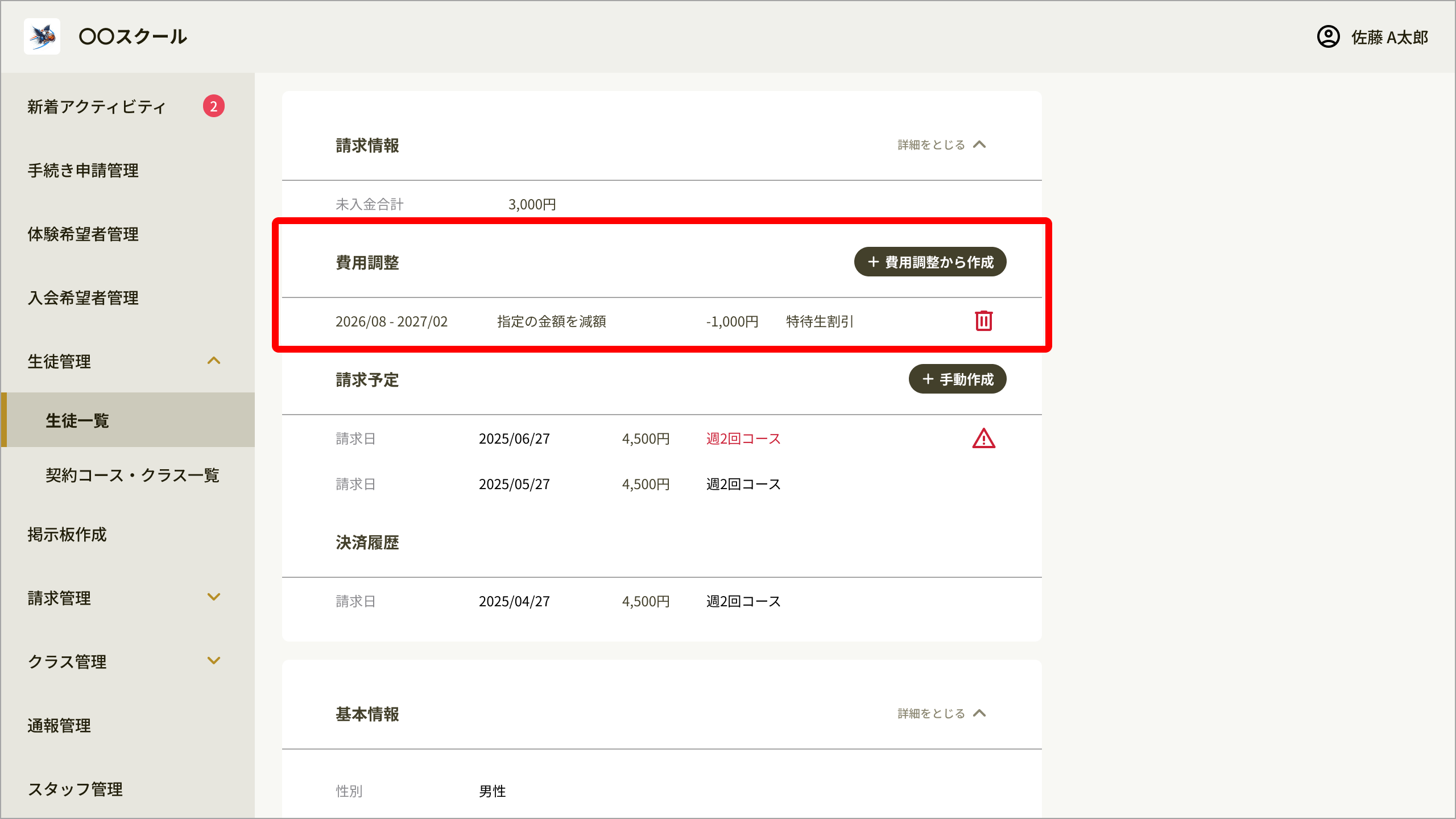Collapse the 請求情報 section details
The width and height of the screenshot is (1456, 819).
coord(942,145)
